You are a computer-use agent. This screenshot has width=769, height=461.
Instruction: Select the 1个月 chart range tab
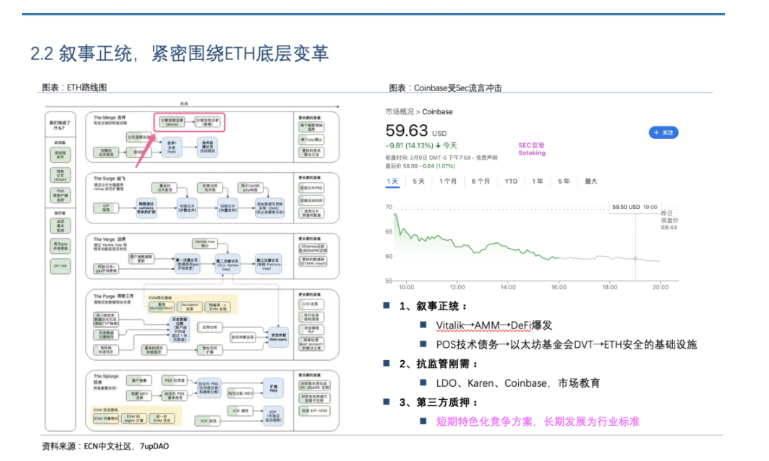coord(448,181)
